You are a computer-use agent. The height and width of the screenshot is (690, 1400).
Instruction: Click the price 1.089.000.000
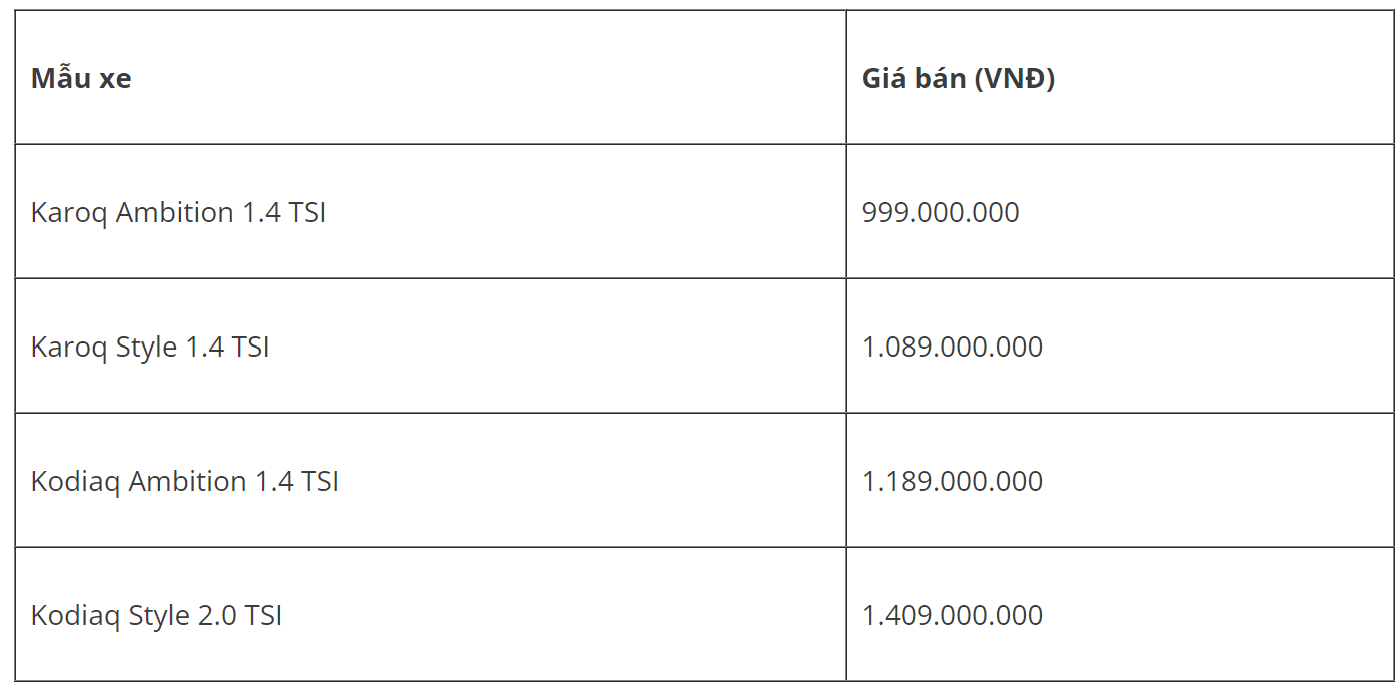[x=952, y=347]
